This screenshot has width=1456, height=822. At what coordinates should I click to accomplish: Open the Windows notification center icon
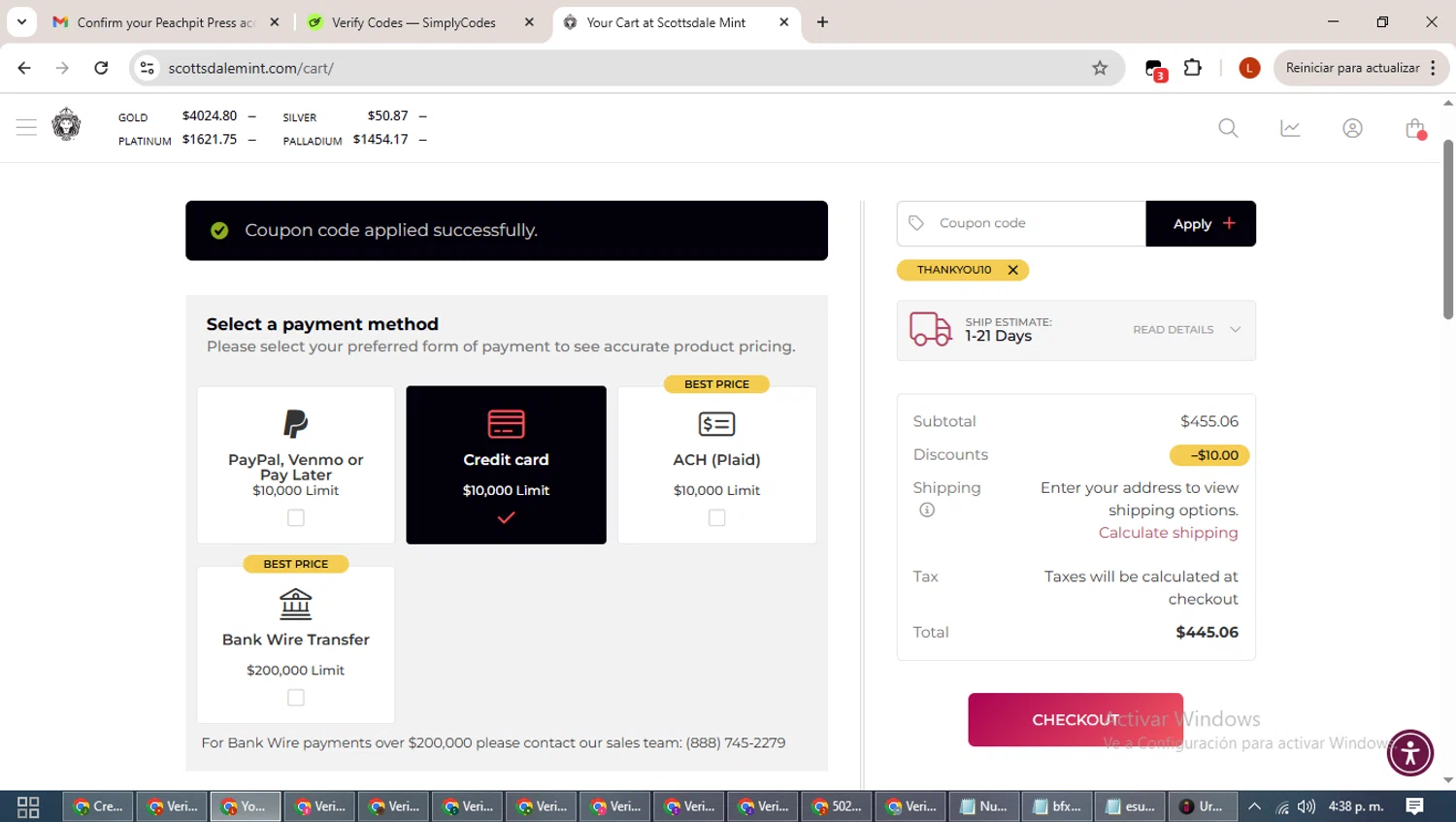(1415, 806)
